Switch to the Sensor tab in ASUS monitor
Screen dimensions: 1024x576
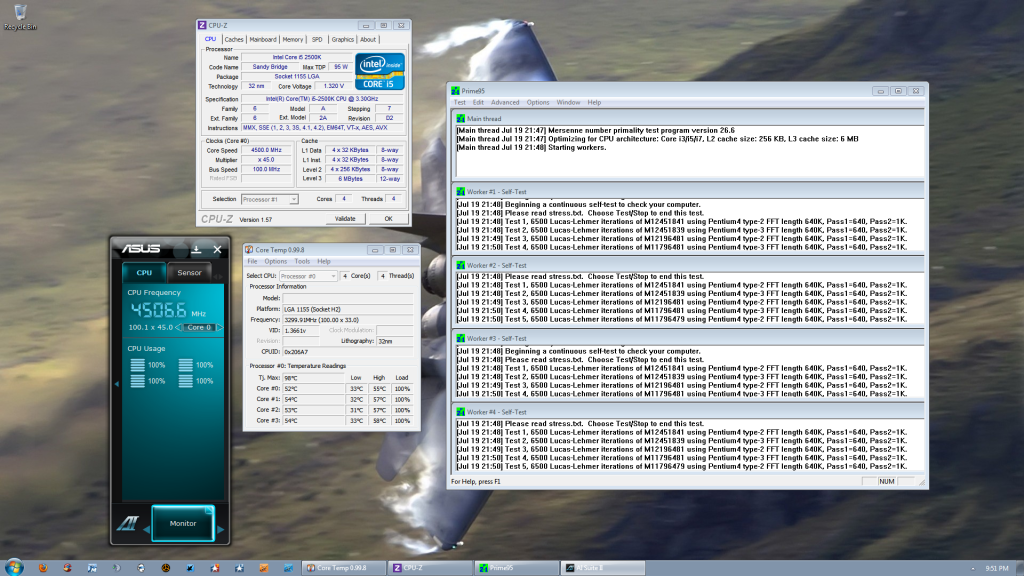(x=189, y=272)
